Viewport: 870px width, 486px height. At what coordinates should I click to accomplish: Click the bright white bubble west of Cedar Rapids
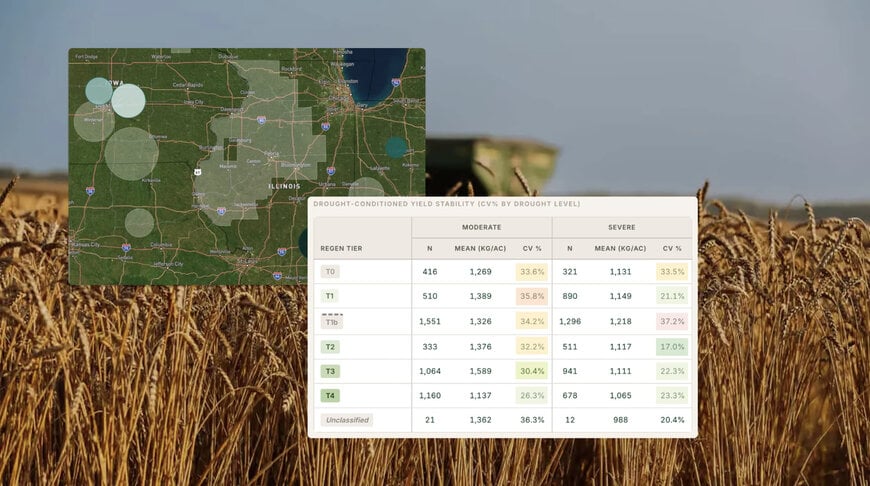[x=128, y=101]
